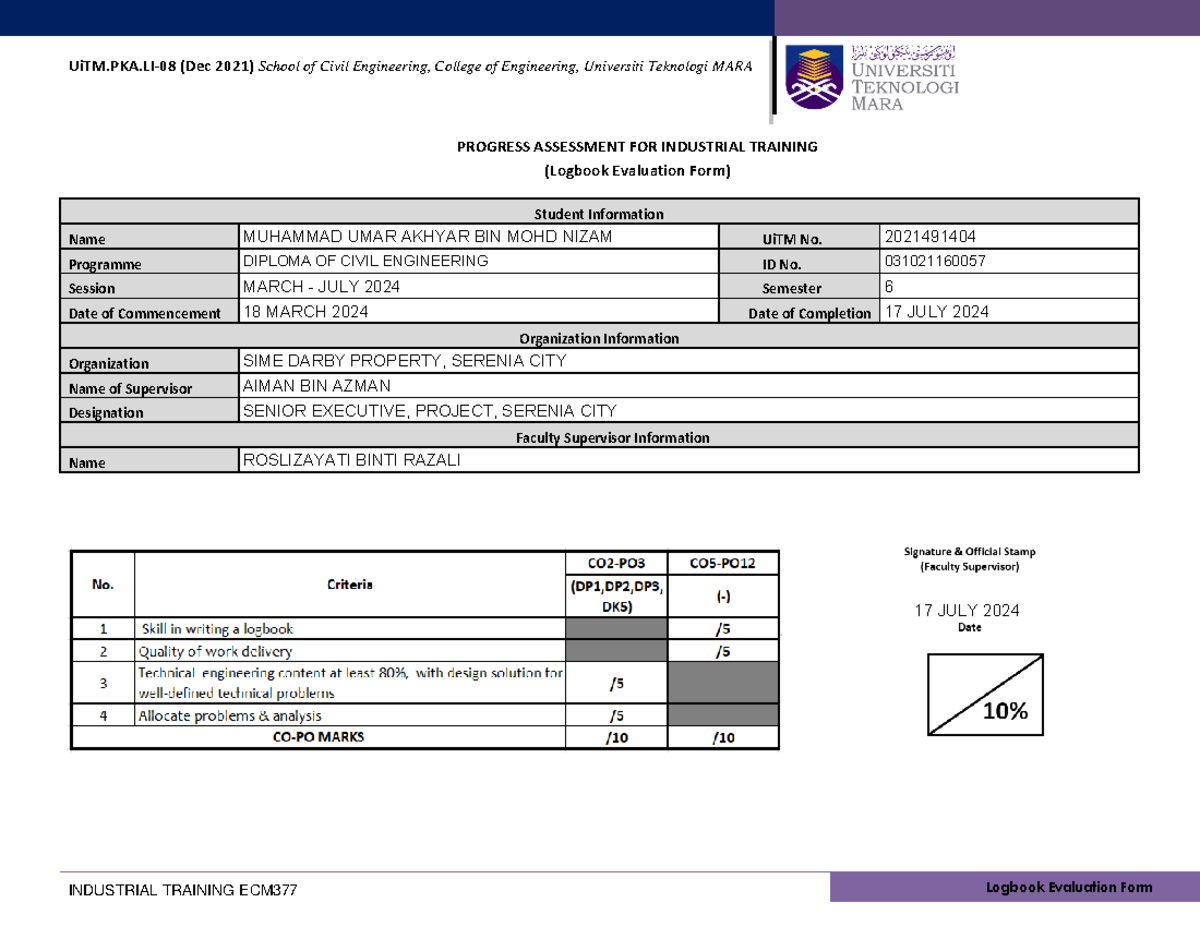Select the CO5-PO12 column header
Viewport: 1200px width, 927px height.
[722, 562]
